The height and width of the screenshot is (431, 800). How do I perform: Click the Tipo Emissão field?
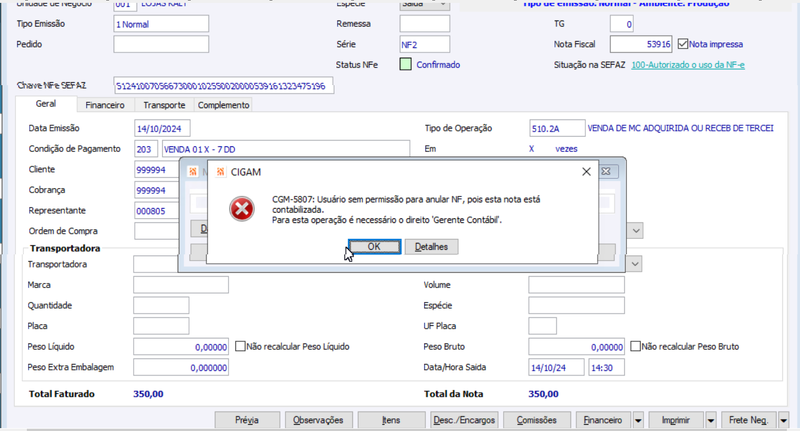pyautogui.click(x=161, y=24)
